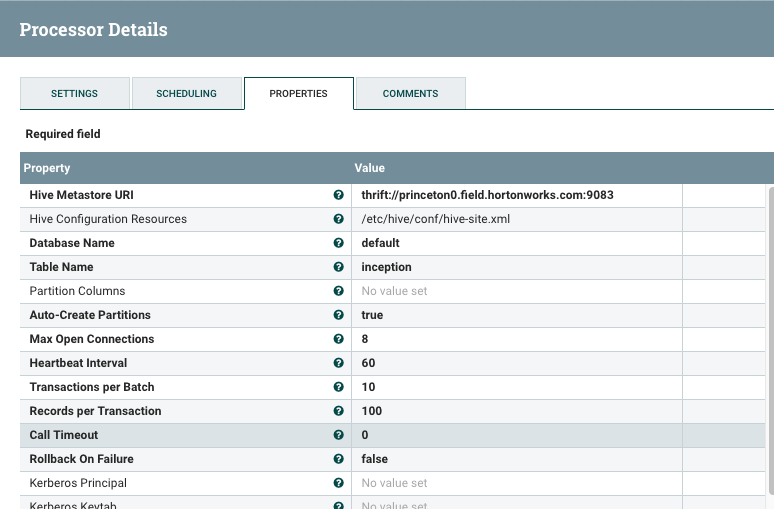The height and width of the screenshot is (516, 774).
Task: Switch to the Settings tab
Action: [75, 93]
